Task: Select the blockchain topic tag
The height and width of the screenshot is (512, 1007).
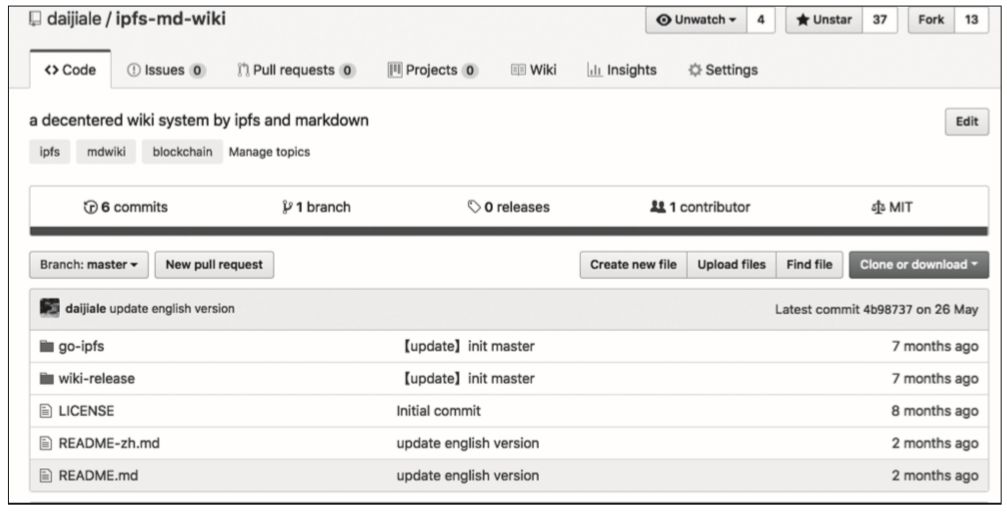Action: click(x=182, y=152)
